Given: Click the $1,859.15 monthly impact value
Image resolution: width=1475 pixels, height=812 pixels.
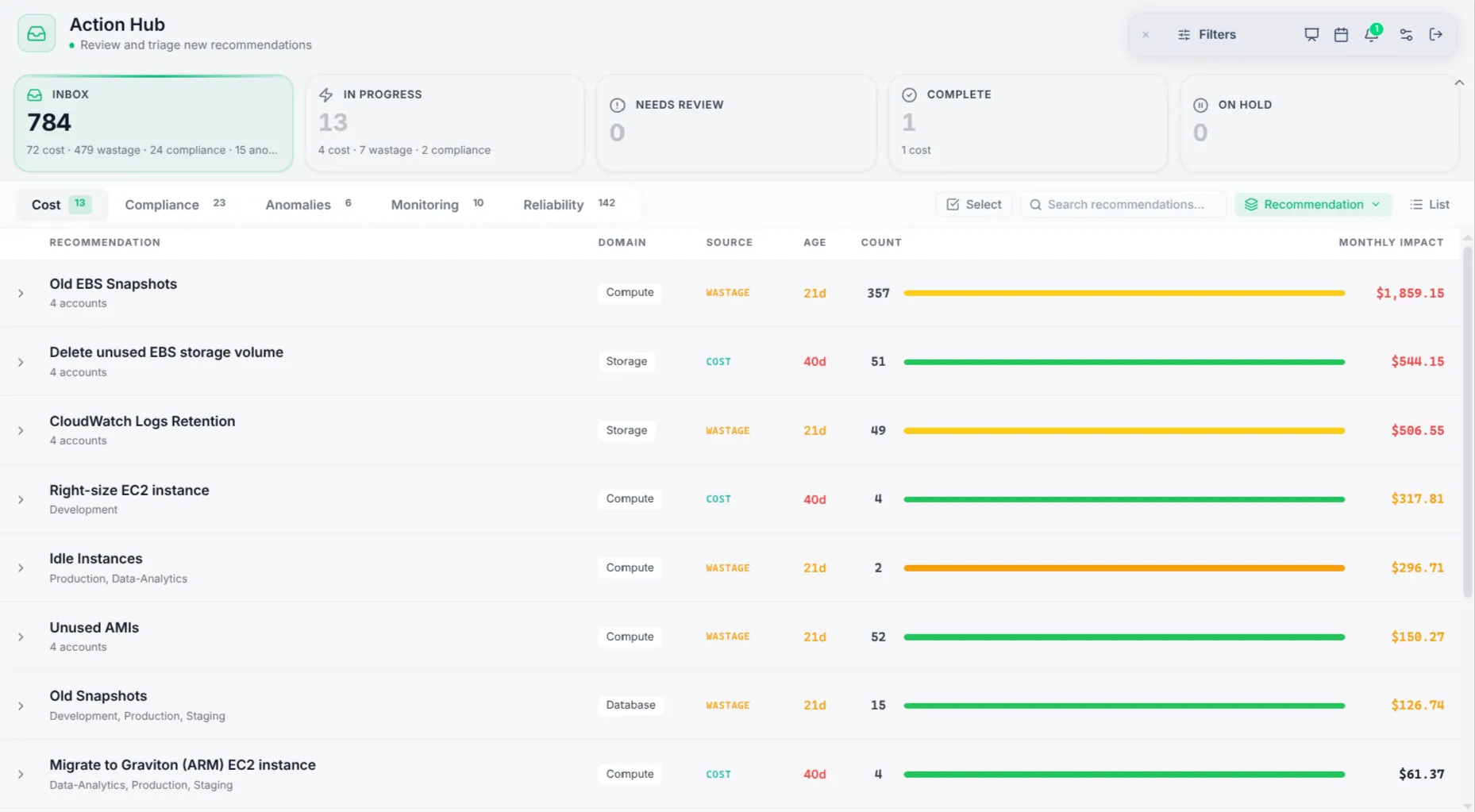Looking at the screenshot, I should point(1410,293).
